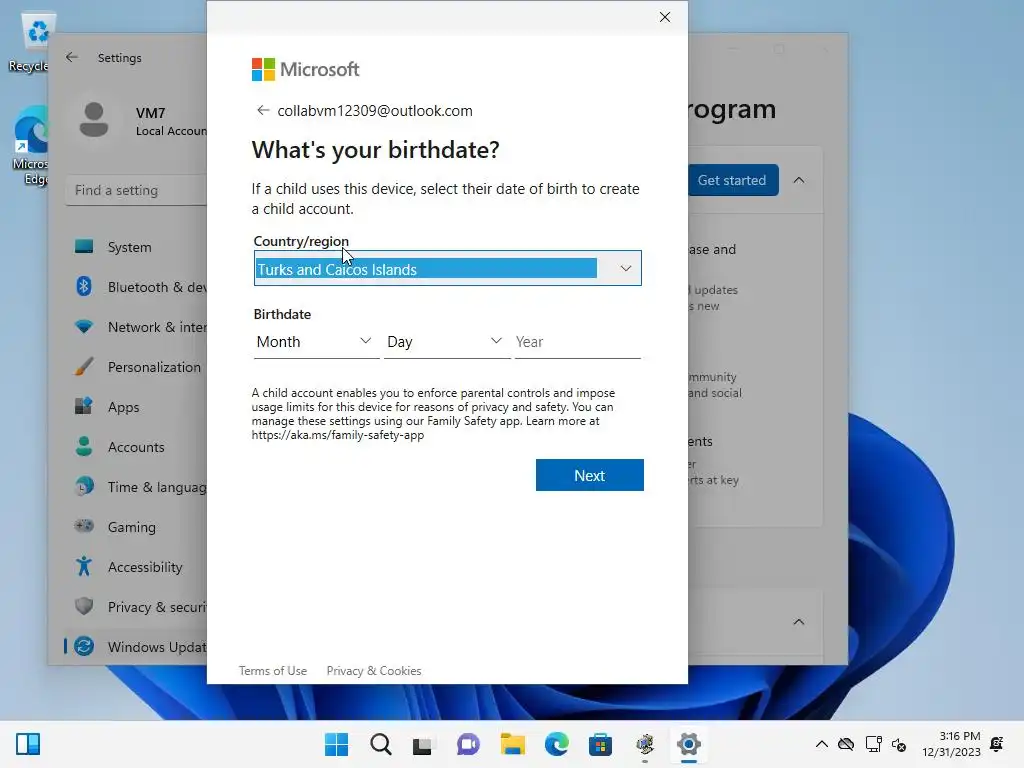Viewport: 1024px width, 768px height.
Task: Click the Windows Update sync icon
Action: coord(84,646)
